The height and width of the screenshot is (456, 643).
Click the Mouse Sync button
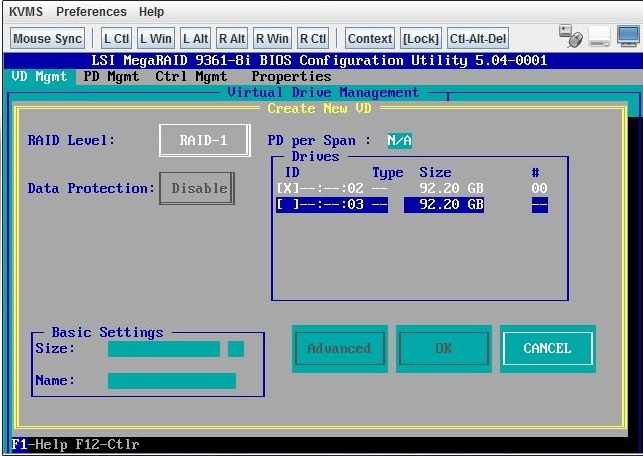48,38
